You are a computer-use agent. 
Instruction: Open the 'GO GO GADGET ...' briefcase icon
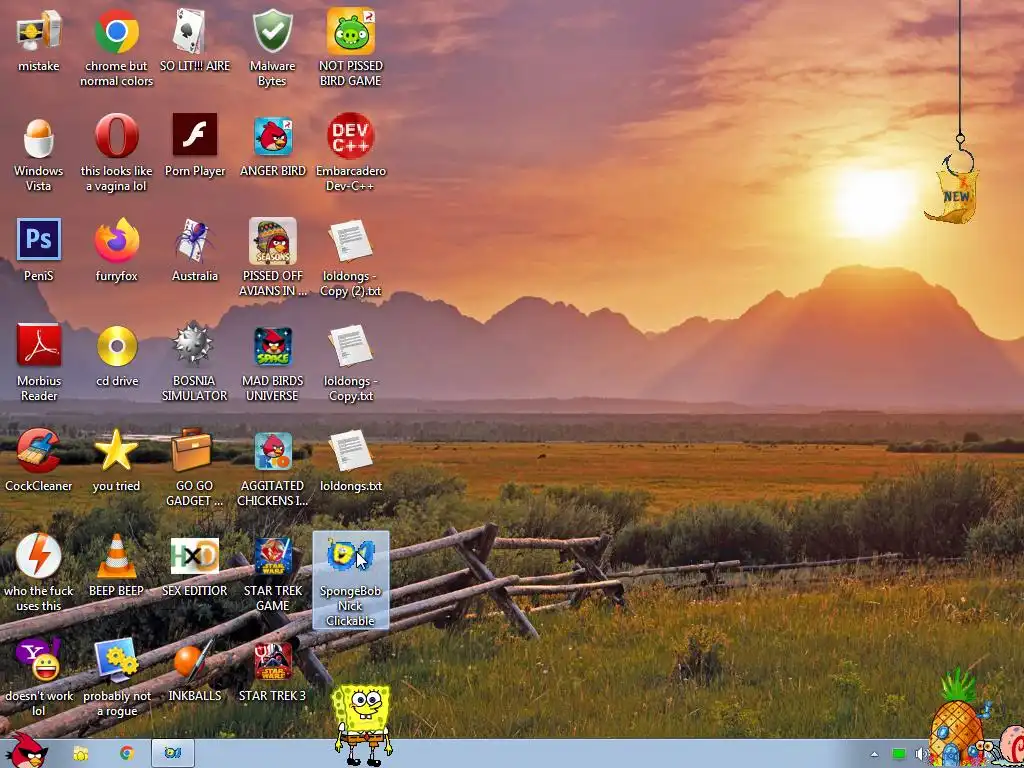pos(192,450)
